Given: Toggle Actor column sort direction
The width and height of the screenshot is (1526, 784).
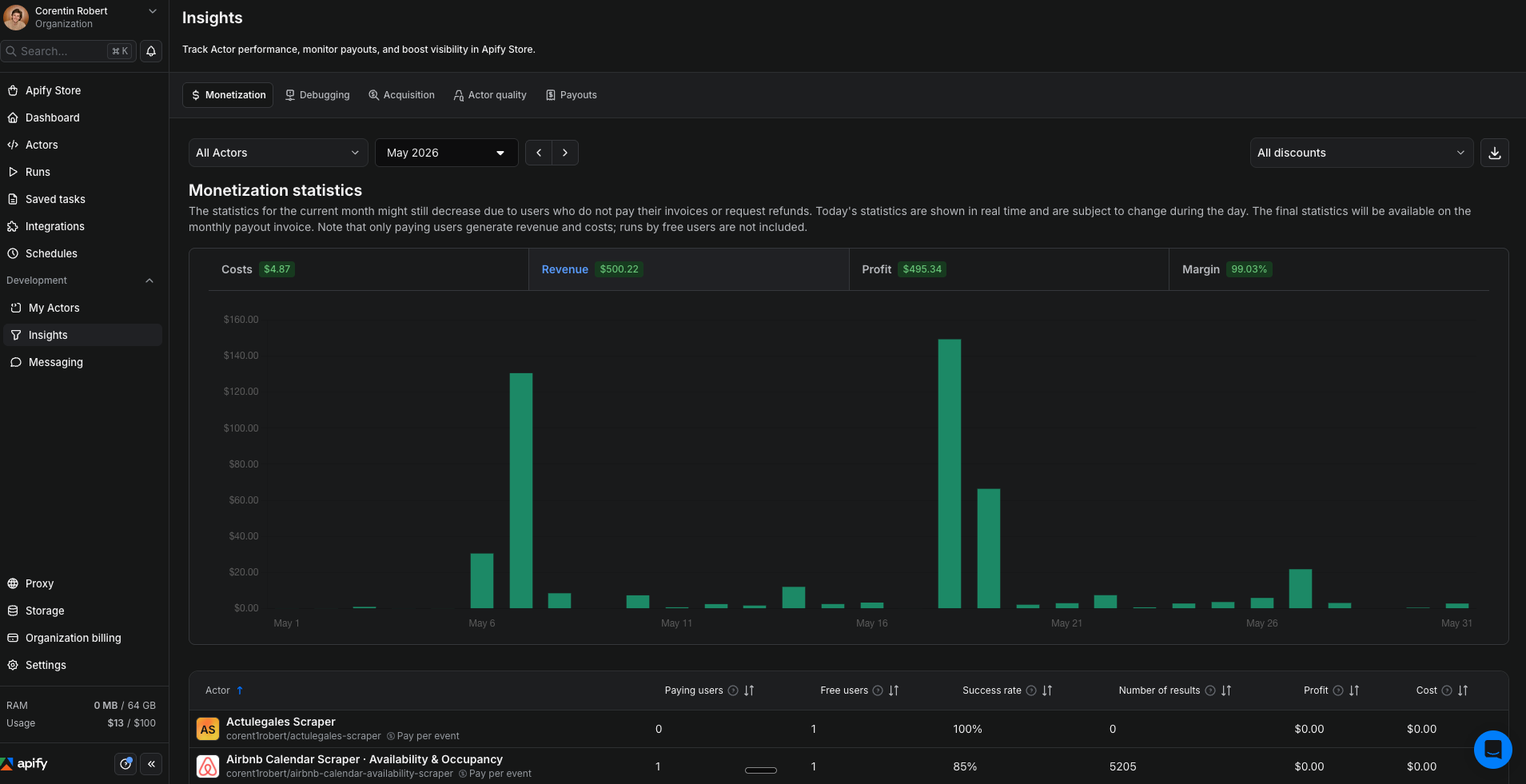Looking at the screenshot, I should (x=240, y=690).
